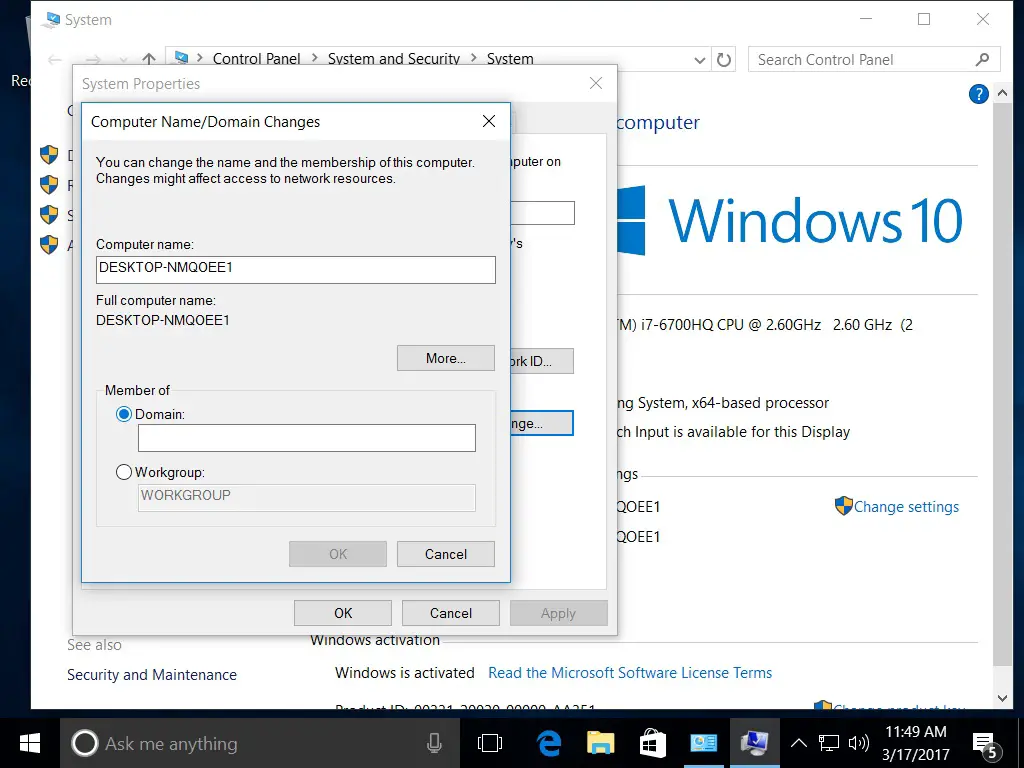Screen dimensions: 1024x768
Task: Click the network icon in system tray
Action: point(829,743)
